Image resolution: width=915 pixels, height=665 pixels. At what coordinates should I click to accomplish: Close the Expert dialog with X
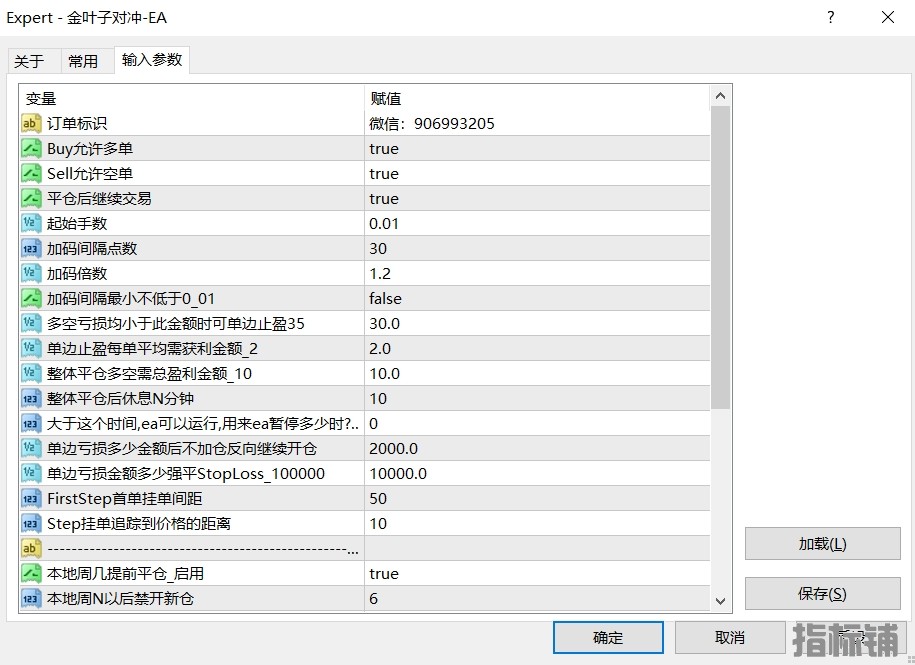888,18
